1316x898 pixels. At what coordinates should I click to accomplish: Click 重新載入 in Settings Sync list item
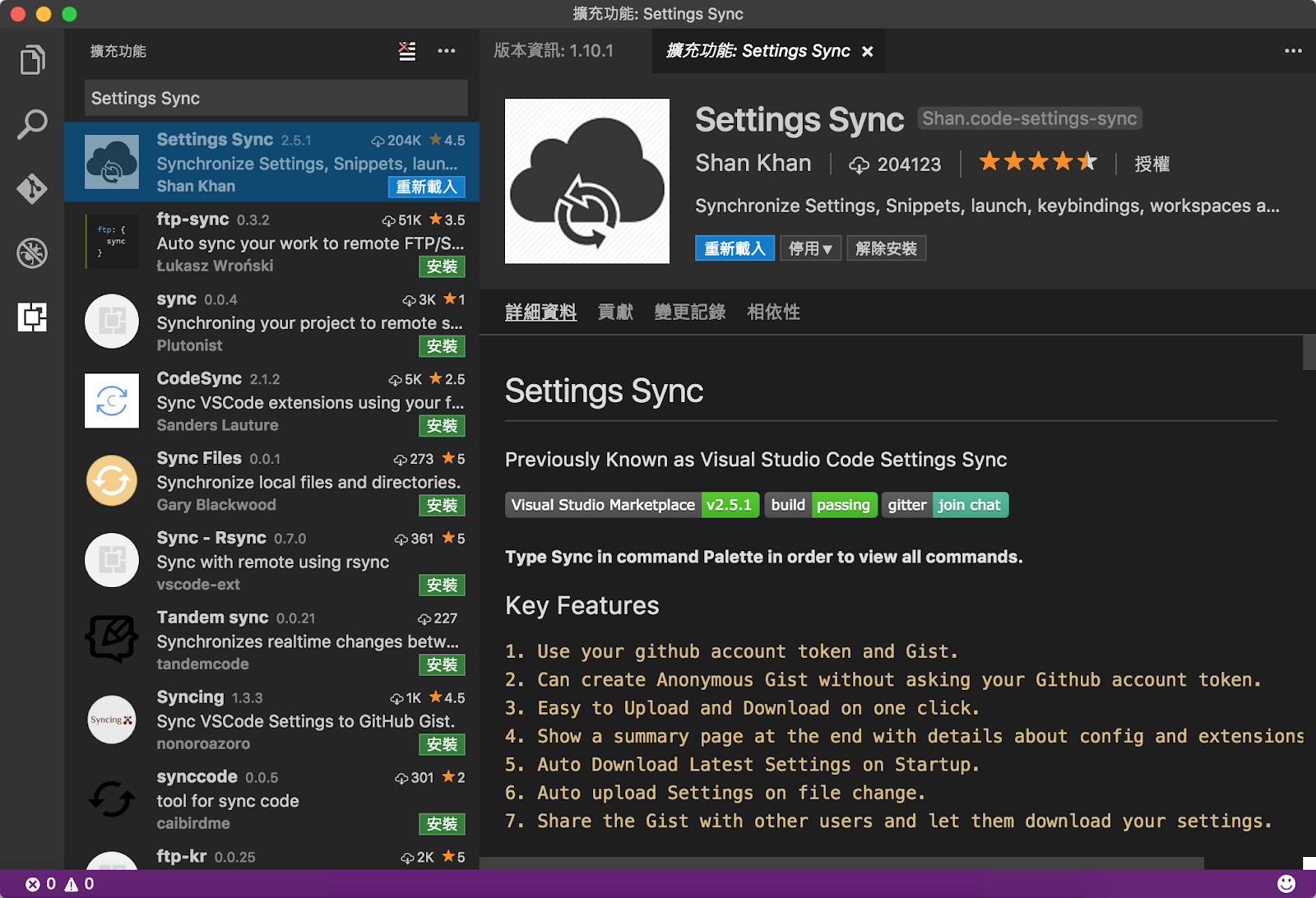(426, 187)
